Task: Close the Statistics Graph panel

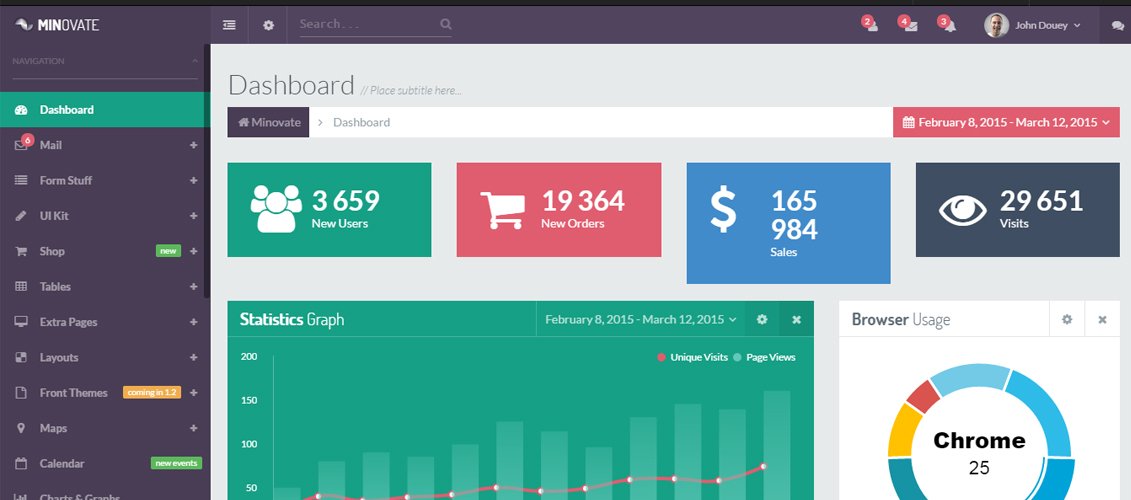Action: [796, 319]
